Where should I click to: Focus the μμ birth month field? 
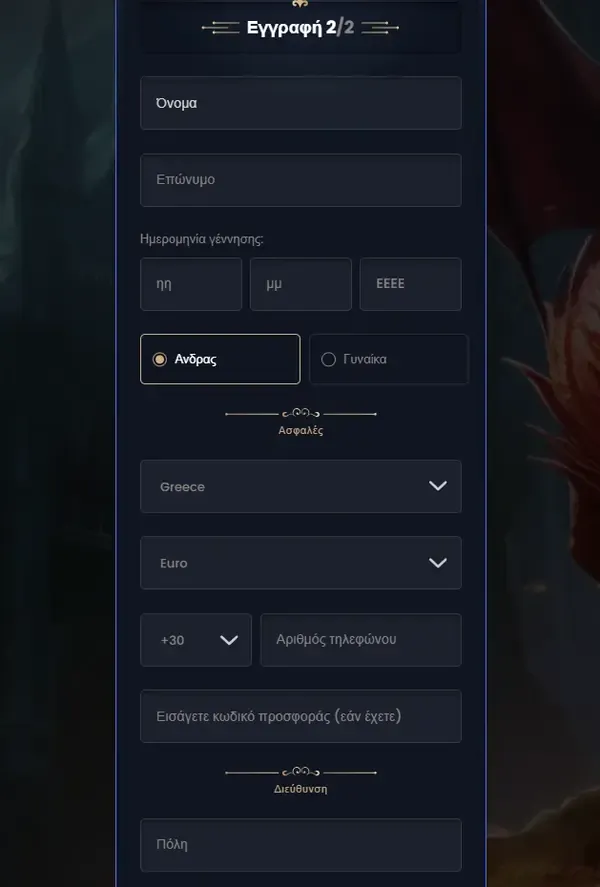301,284
